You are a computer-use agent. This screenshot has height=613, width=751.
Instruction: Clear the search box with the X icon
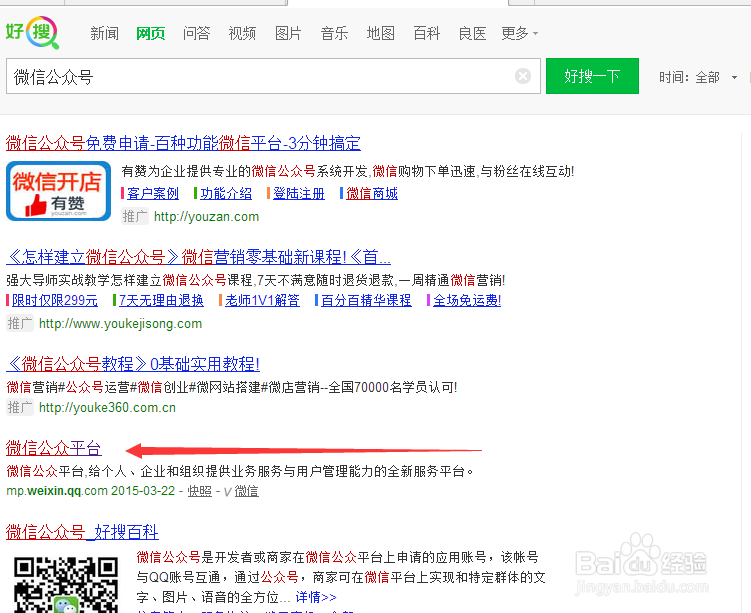click(x=523, y=76)
